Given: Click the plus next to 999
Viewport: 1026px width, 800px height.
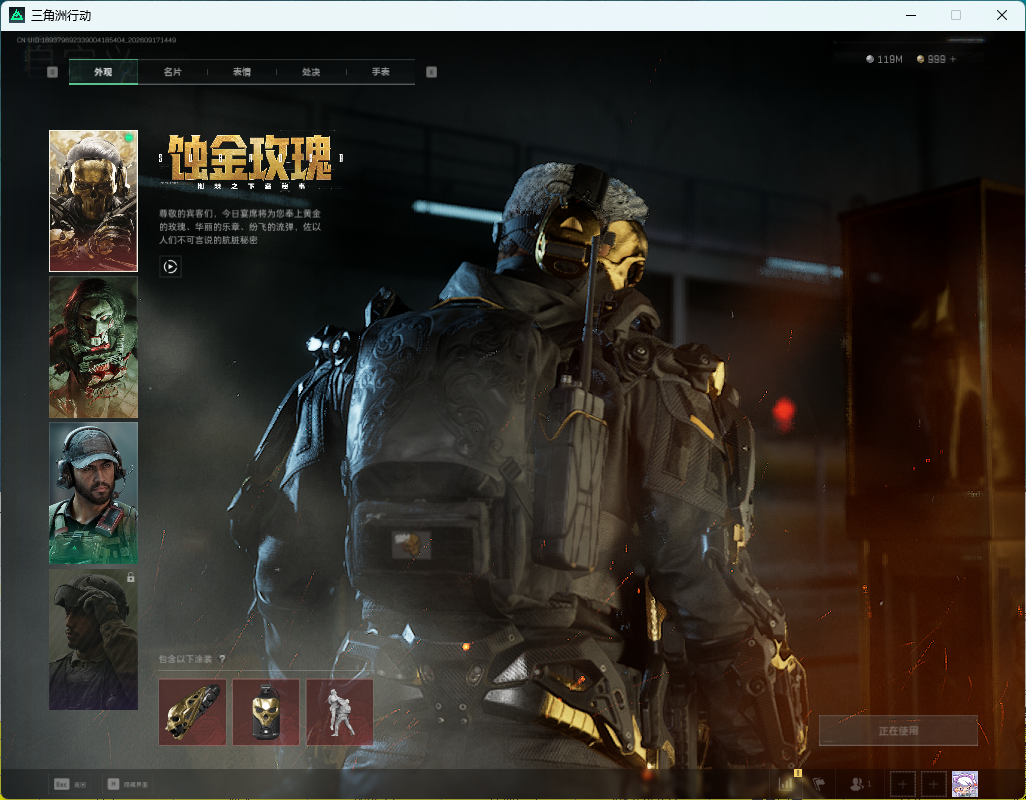Looking at the screenshot, I should 953,59.
